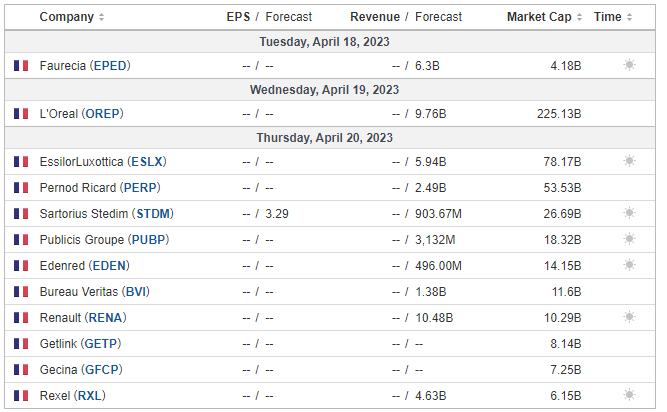Click the sun icon beside Publicis Groupe
Screen dimensions: 667x412
pos(629,239)
